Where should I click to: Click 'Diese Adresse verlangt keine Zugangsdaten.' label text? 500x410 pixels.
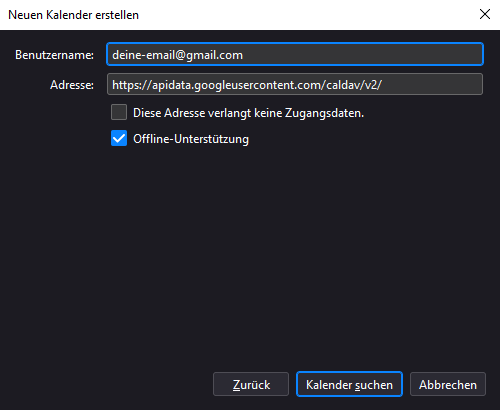coord(249,113)
